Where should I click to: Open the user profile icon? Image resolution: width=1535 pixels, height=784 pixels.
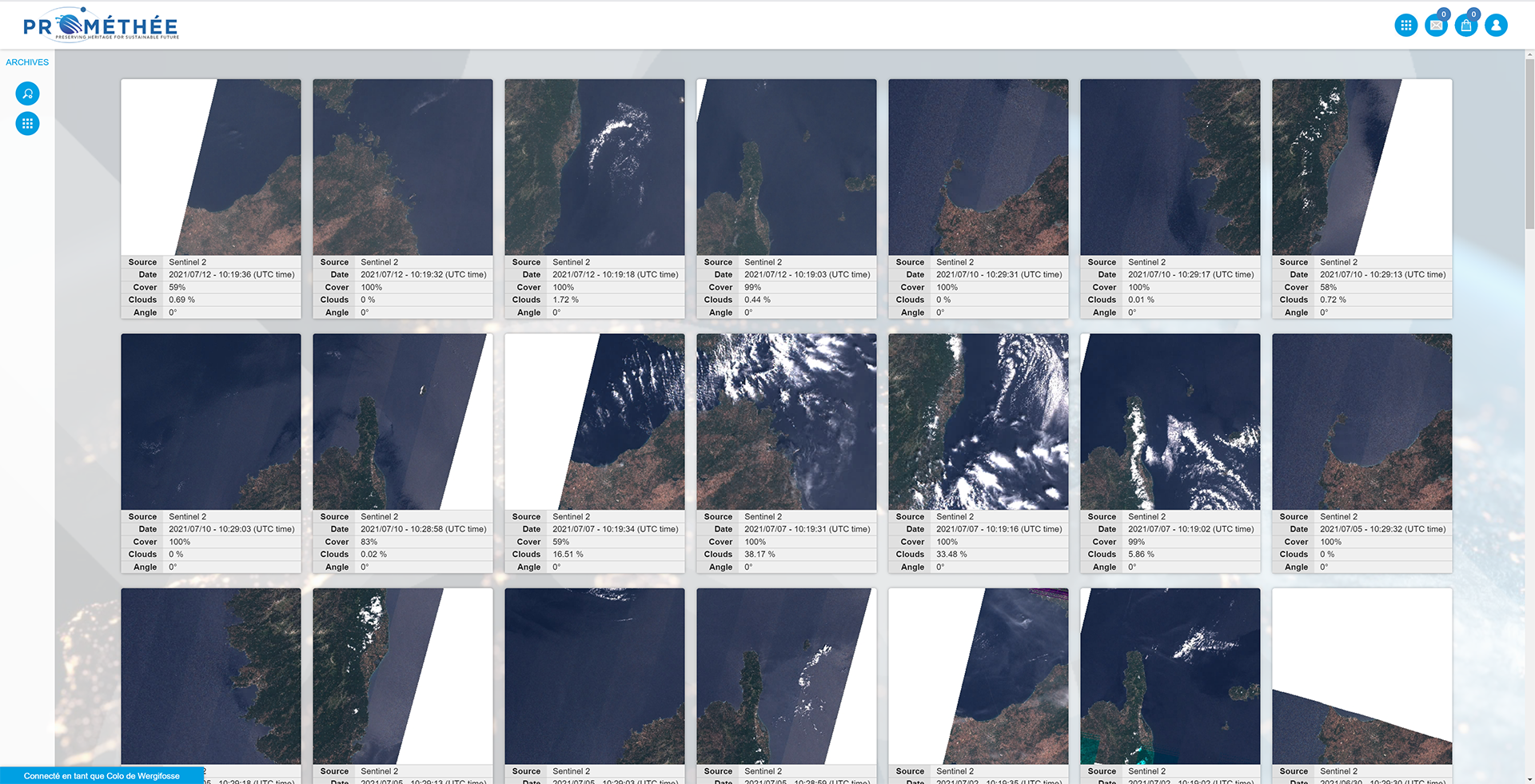(1496, 26)
